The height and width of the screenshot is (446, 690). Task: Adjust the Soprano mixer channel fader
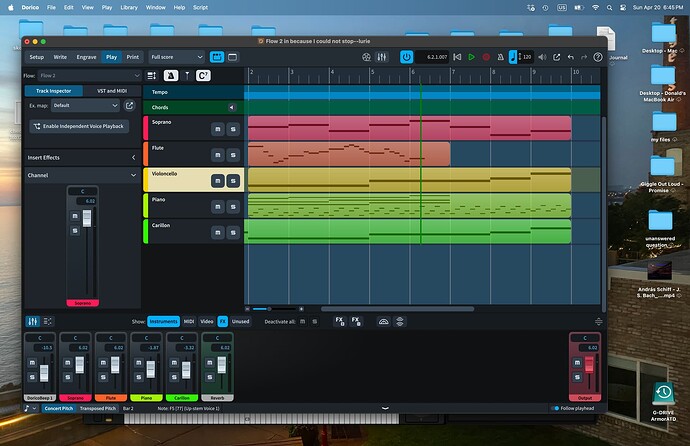(80, 365)
